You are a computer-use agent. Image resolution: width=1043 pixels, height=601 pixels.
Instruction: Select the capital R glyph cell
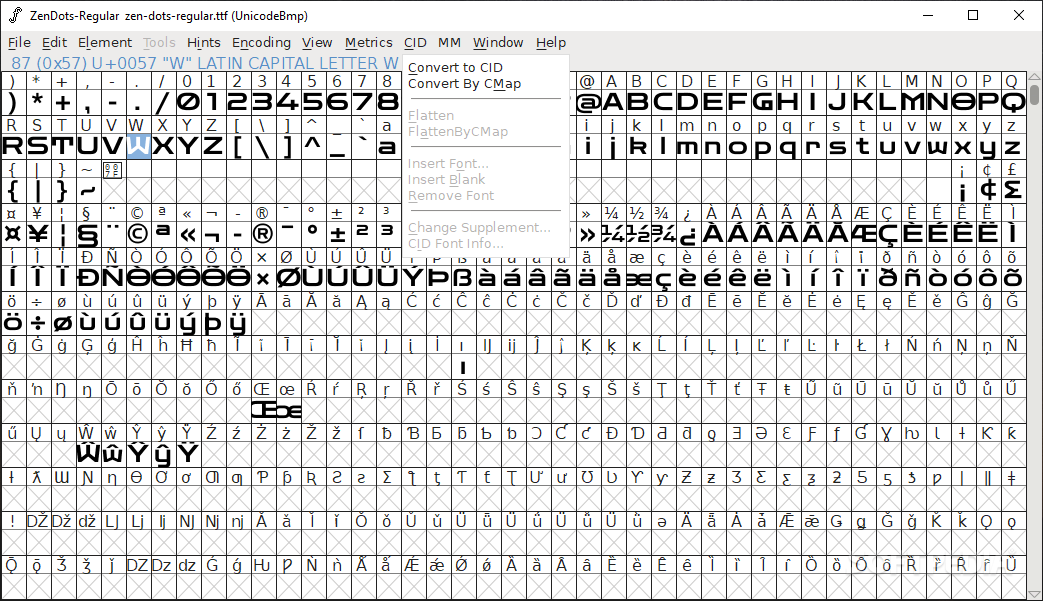tap(13, 146)
